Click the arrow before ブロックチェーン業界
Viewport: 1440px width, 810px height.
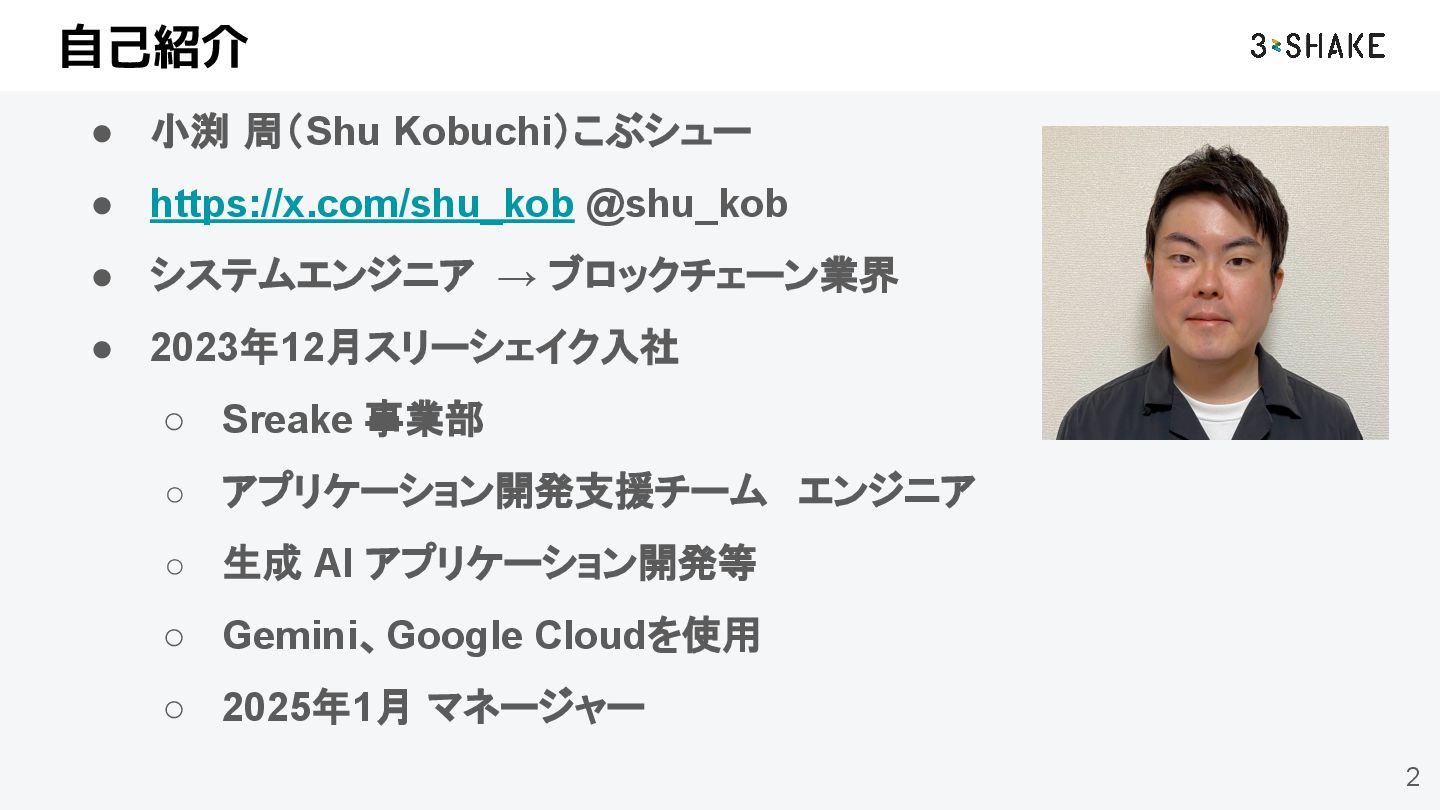click(x=516, y=278)
